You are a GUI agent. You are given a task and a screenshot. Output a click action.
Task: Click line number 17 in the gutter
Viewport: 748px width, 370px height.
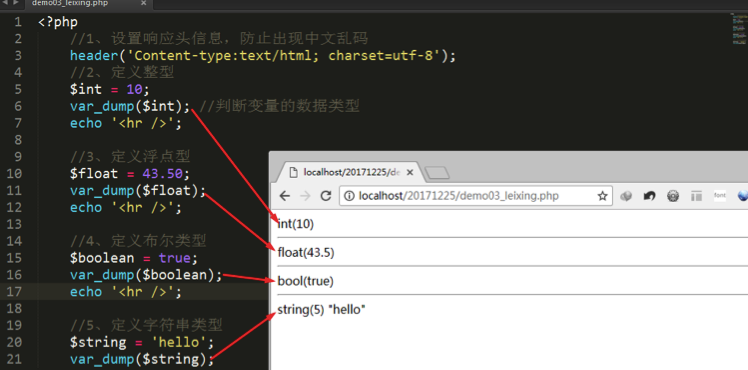click(14, 292)
